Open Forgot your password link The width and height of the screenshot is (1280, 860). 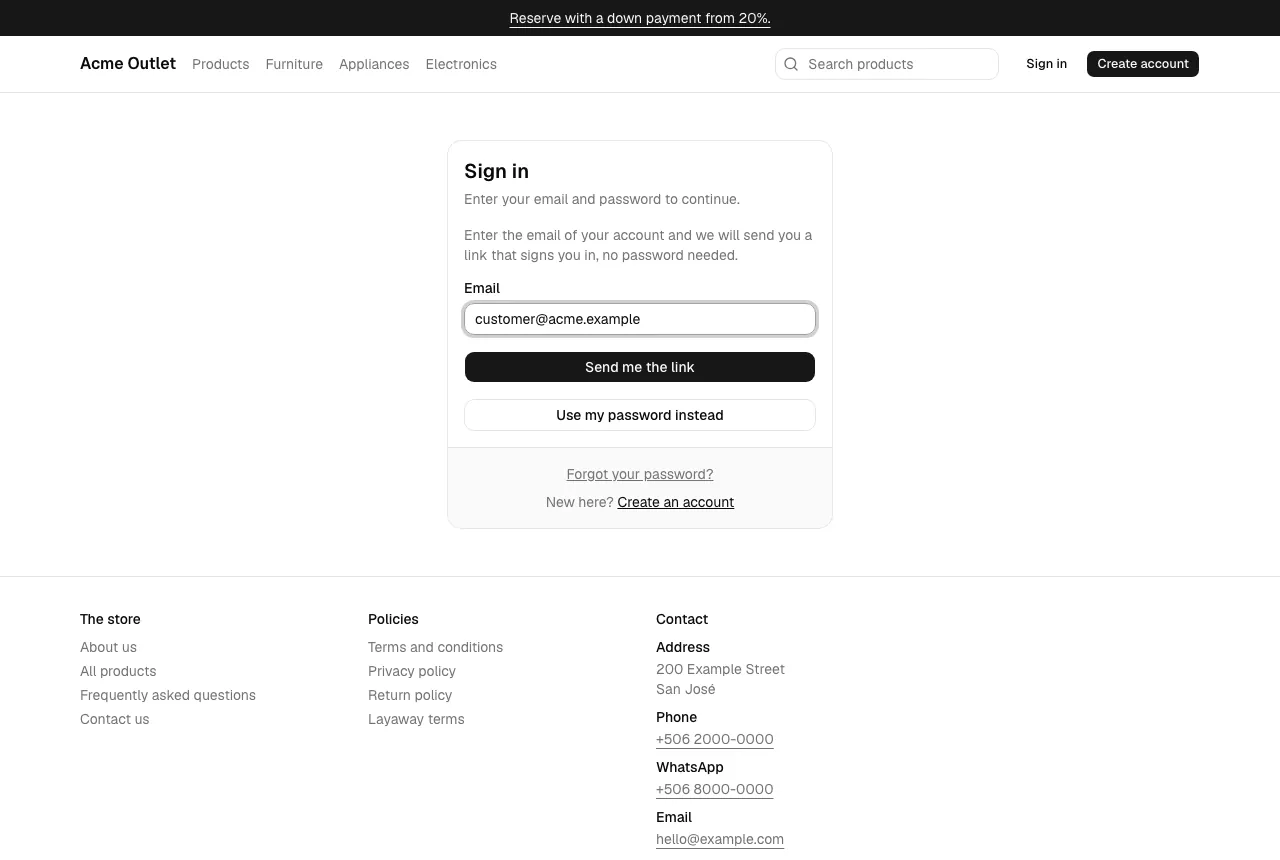tap(640, 474)
